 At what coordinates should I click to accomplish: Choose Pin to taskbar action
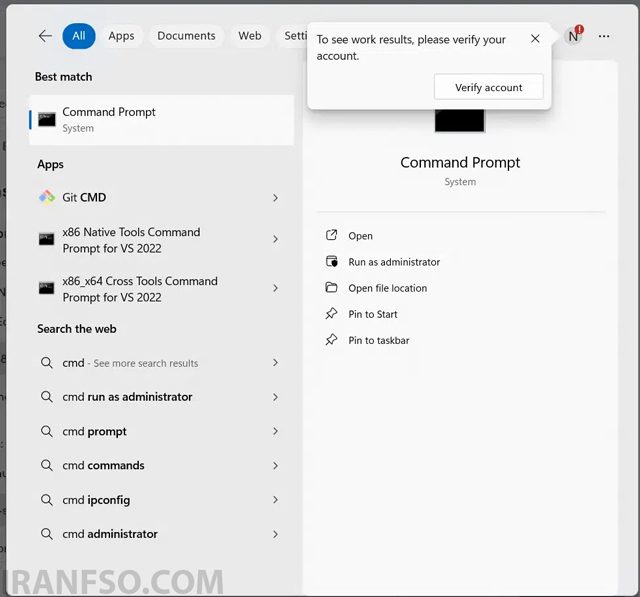[x=378, y=340]
